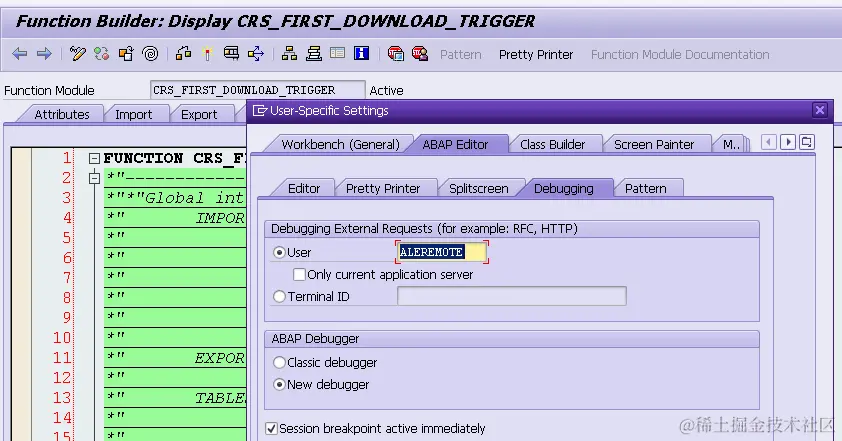Click code line starting FUNCTION CRS_
Screen dimensions: 842x441
tap(175, 158)
